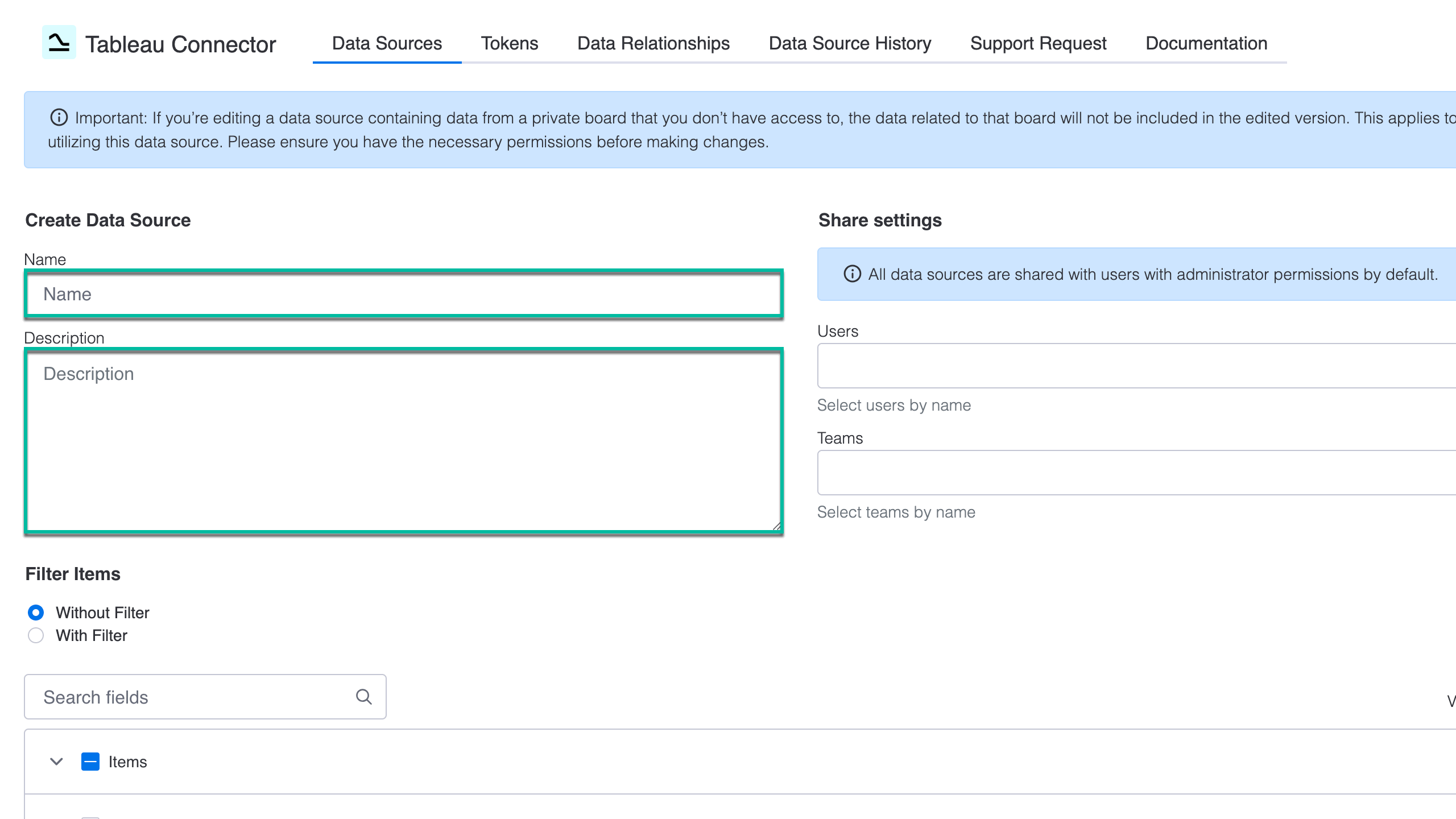1456x819 pixels.
Task: Click inside the Search fields box
Action: [188, 696]
